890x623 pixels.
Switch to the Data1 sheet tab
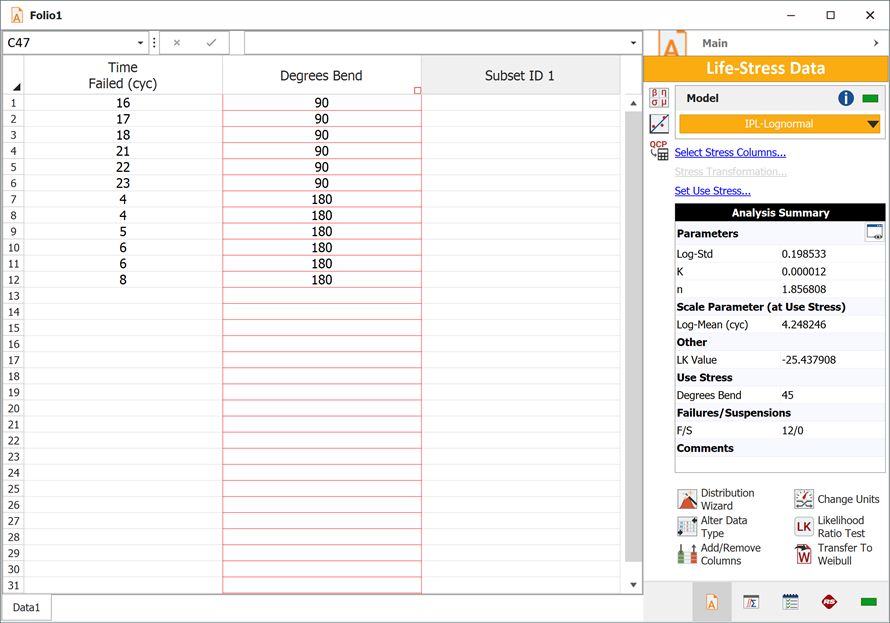[26, 607]
